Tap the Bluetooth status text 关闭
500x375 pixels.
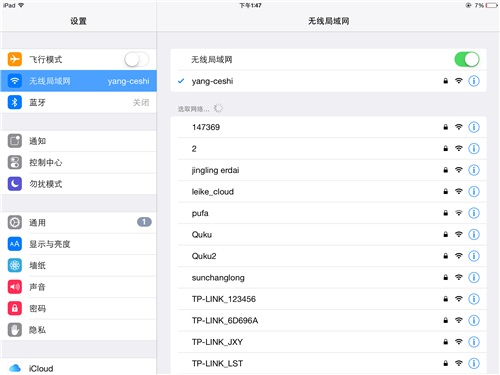tap(141, 102)
